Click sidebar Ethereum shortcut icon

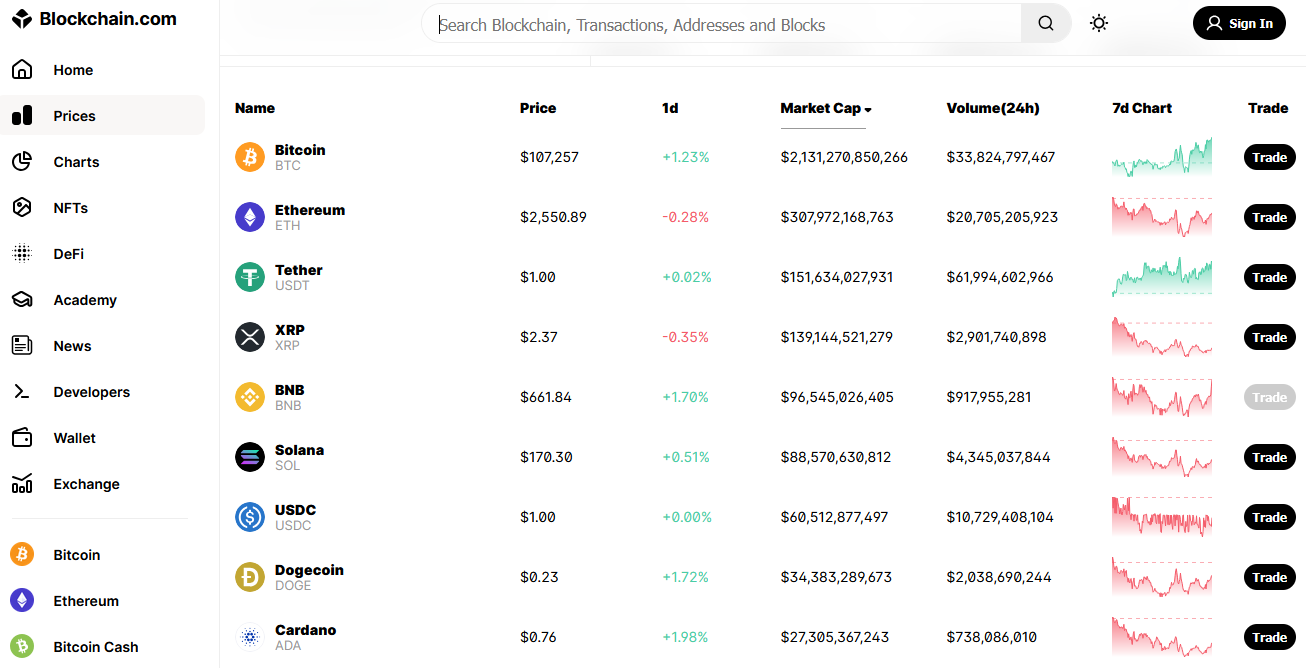coord(22,600)
